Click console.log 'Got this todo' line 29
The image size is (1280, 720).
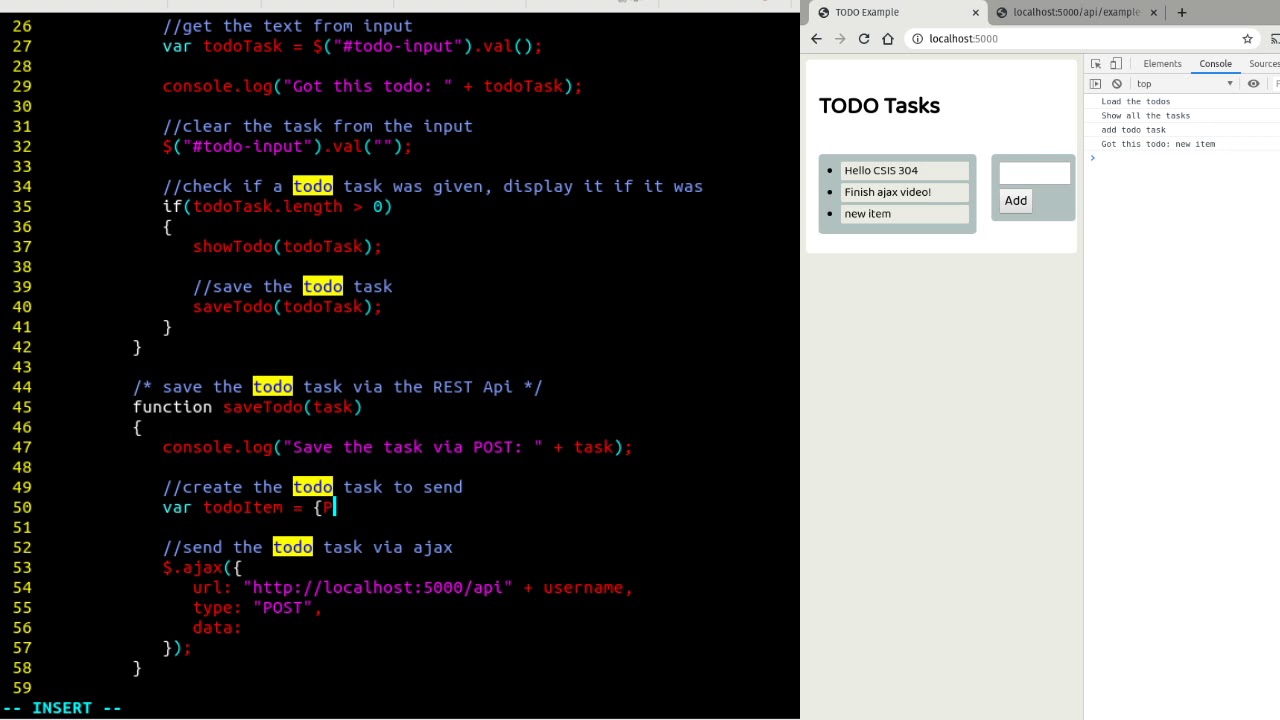click(x=372, y=87)
